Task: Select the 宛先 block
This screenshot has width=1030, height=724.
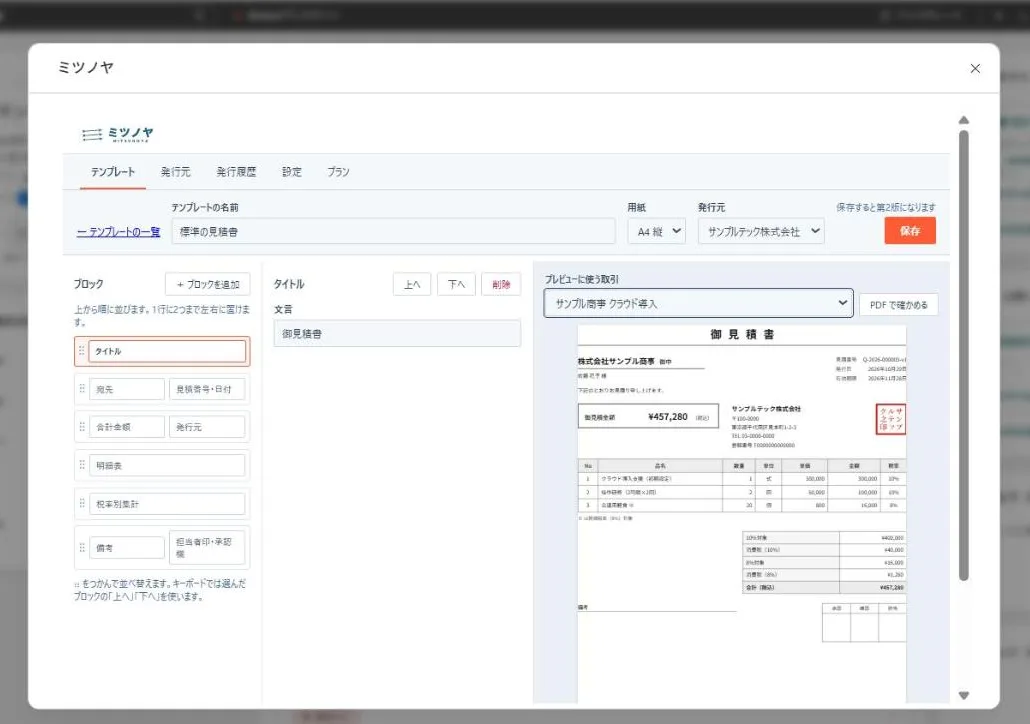Action: tap(127, 389)
